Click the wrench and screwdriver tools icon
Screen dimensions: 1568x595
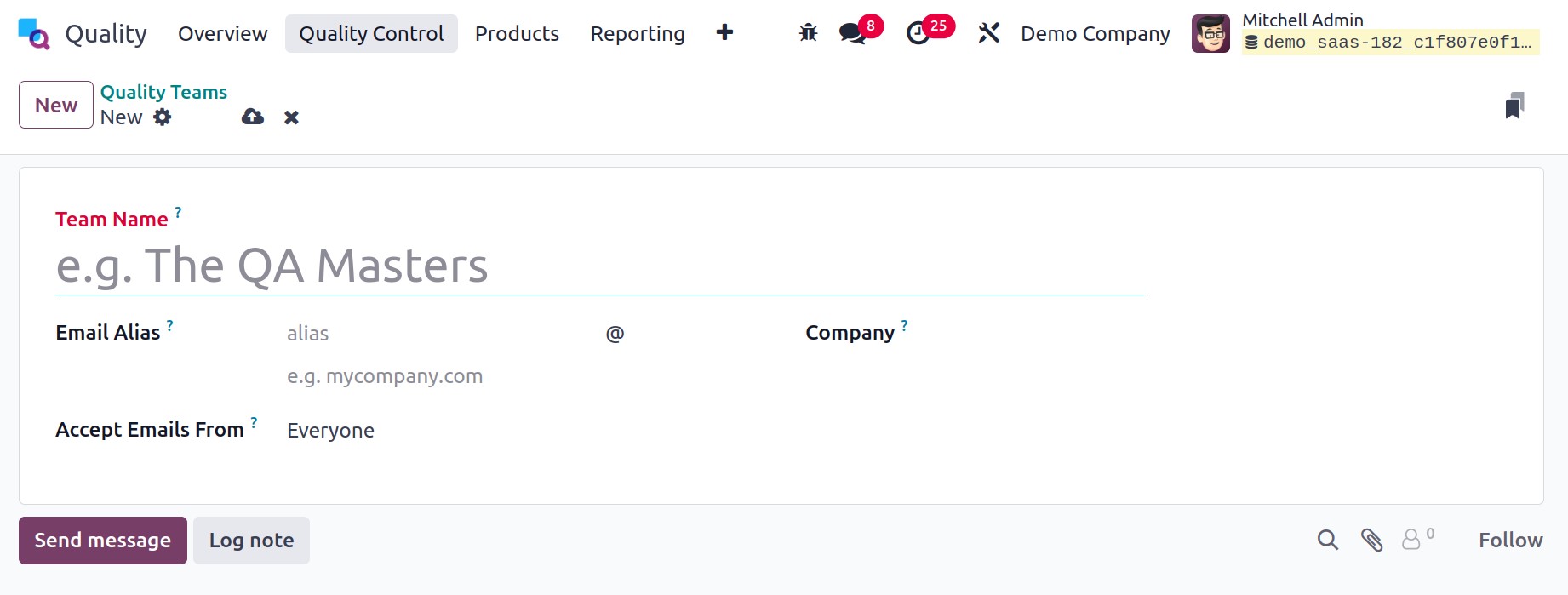click(x=988, y=33)
